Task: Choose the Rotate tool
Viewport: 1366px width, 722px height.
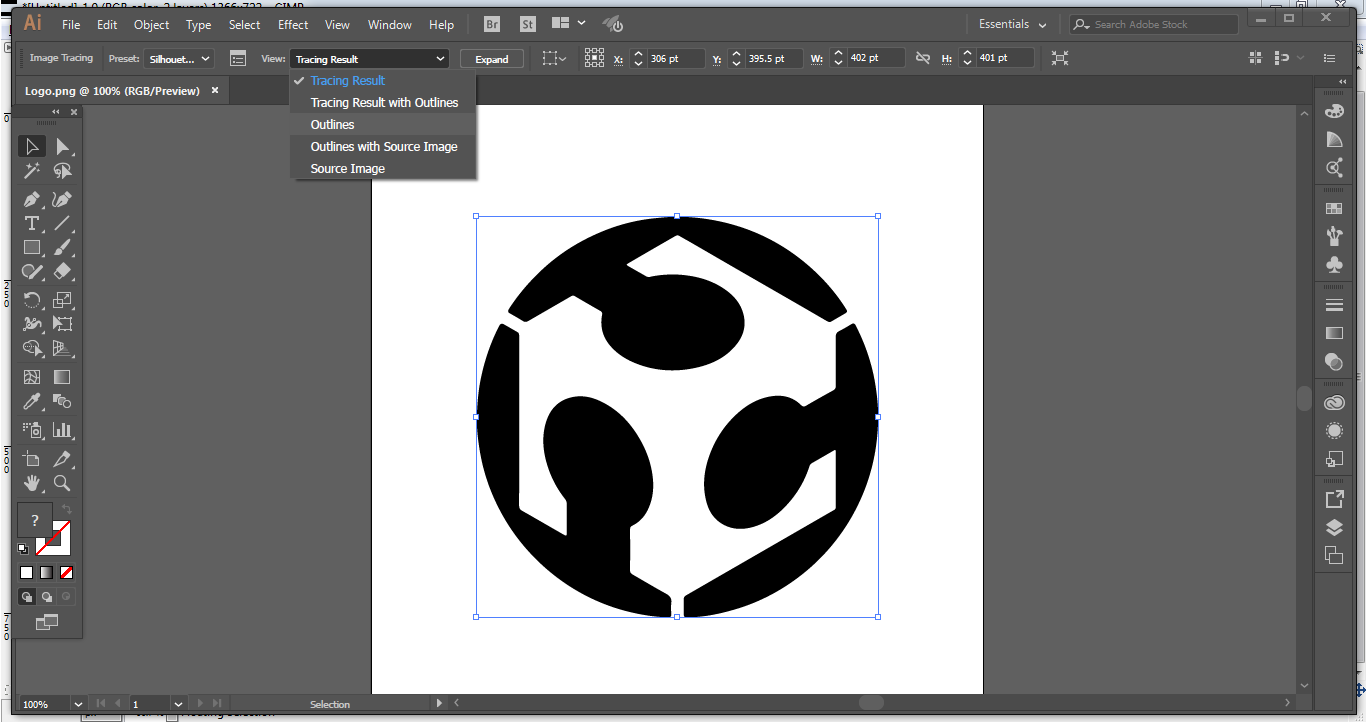Action: coord(32,299)
